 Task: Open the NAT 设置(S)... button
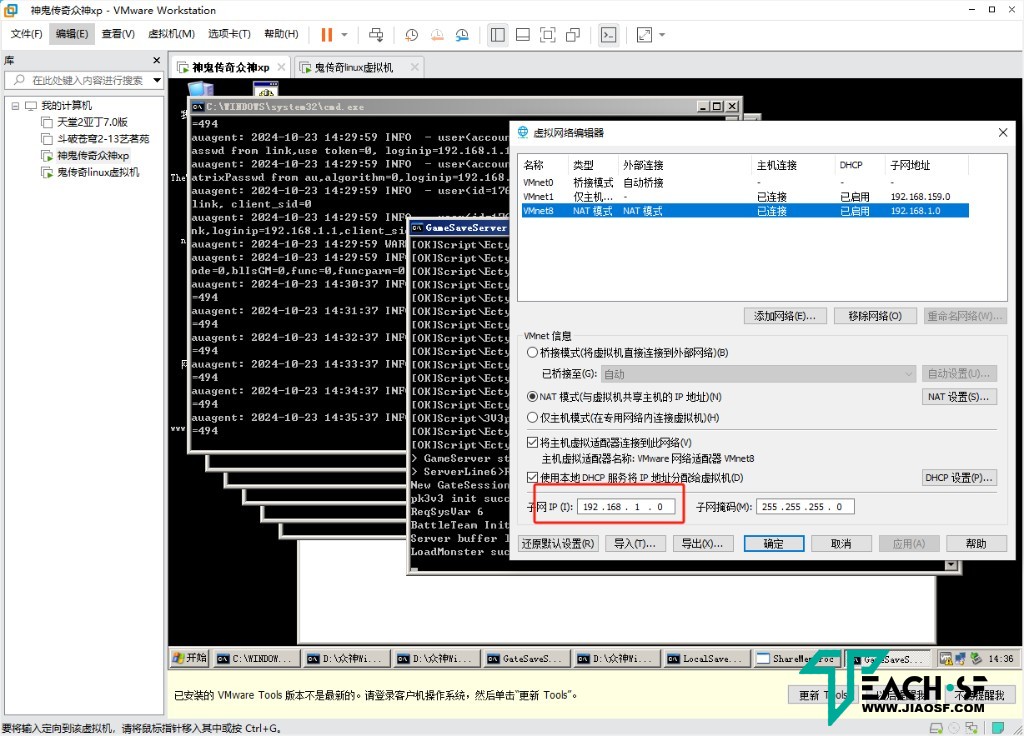[x=958, y=396]
